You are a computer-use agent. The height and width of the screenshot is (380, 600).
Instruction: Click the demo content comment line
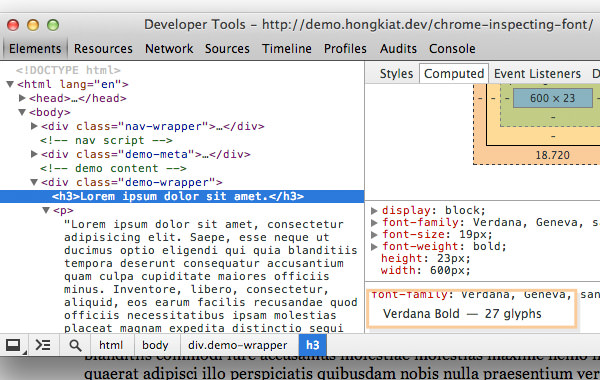coord(113,168)
